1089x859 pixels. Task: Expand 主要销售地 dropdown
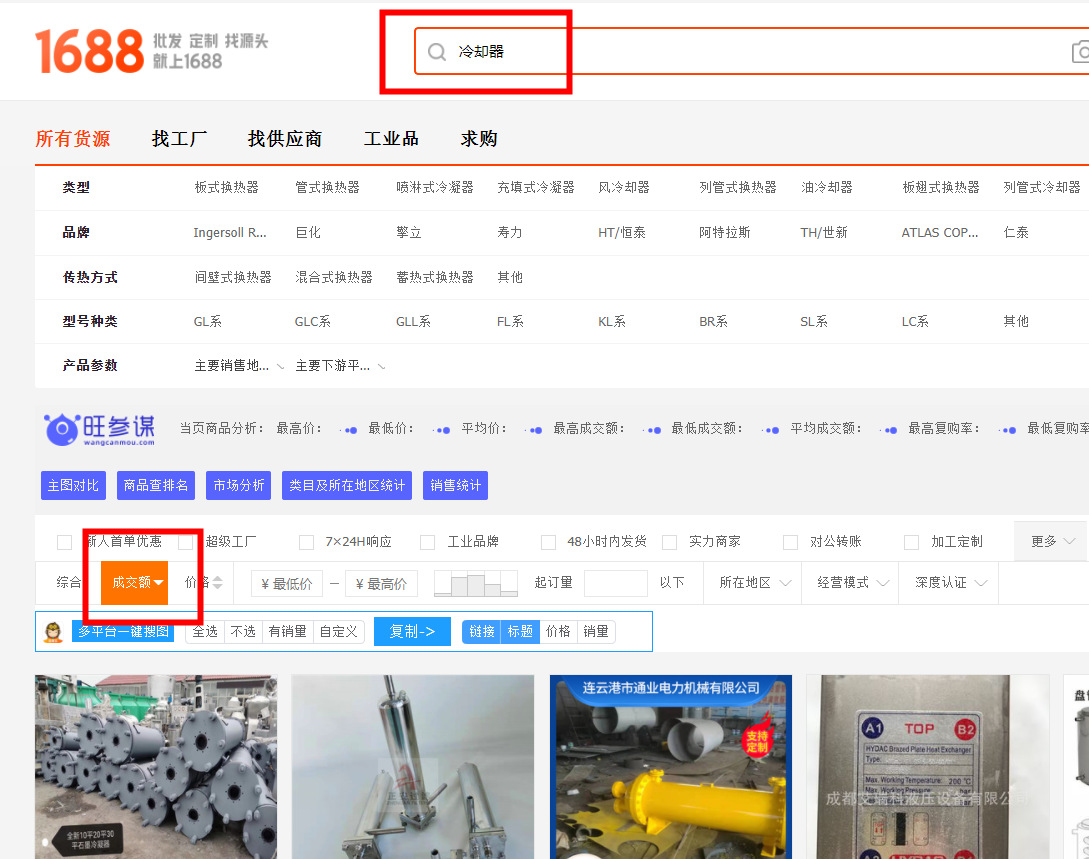click(239, 366)
